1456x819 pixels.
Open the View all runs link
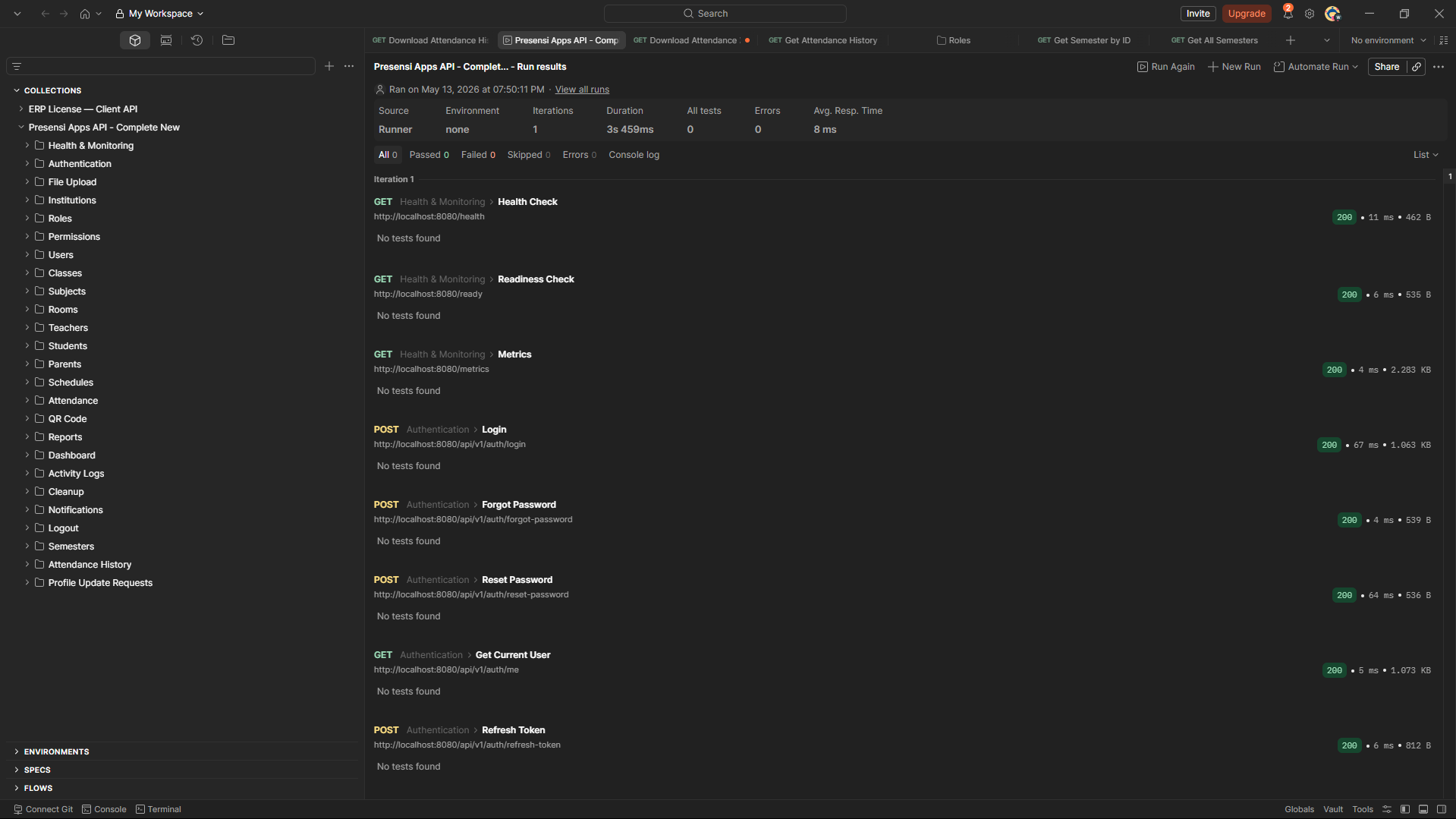(x=582, y=90)
